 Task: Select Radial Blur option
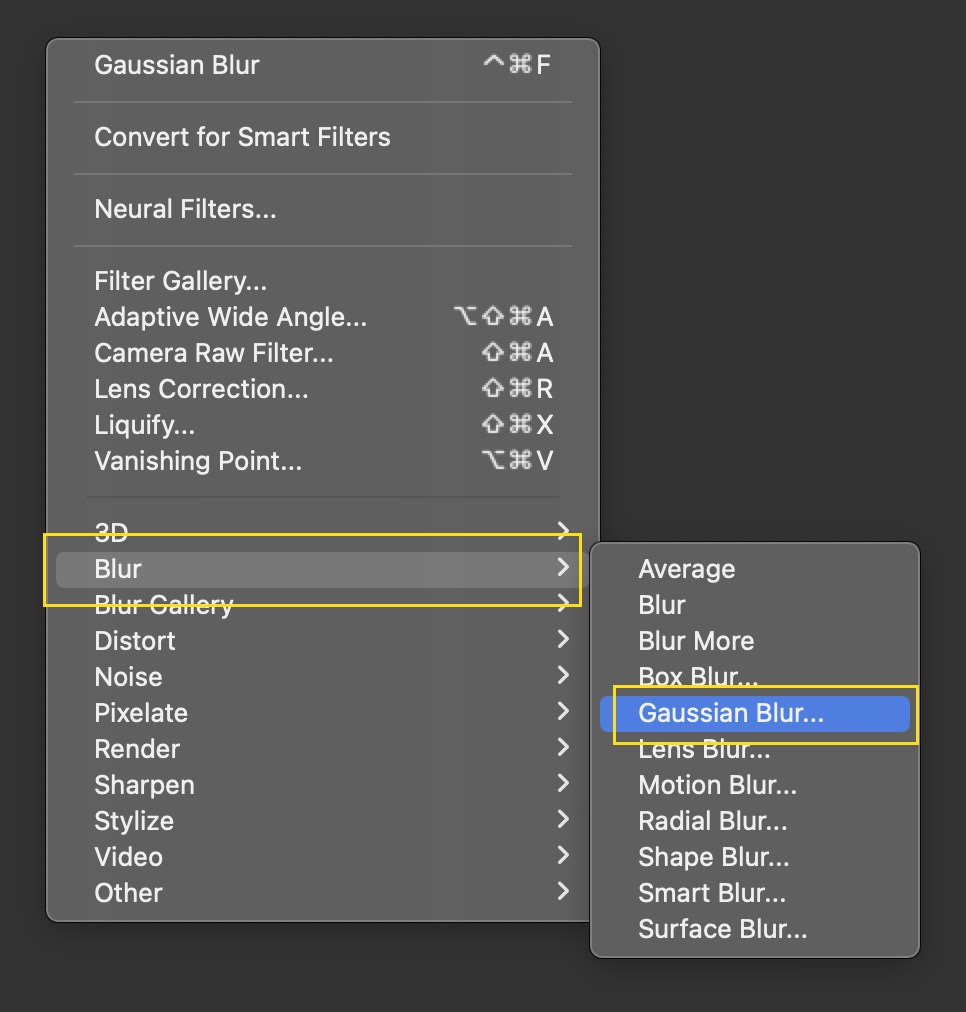[x=712, y=821]
